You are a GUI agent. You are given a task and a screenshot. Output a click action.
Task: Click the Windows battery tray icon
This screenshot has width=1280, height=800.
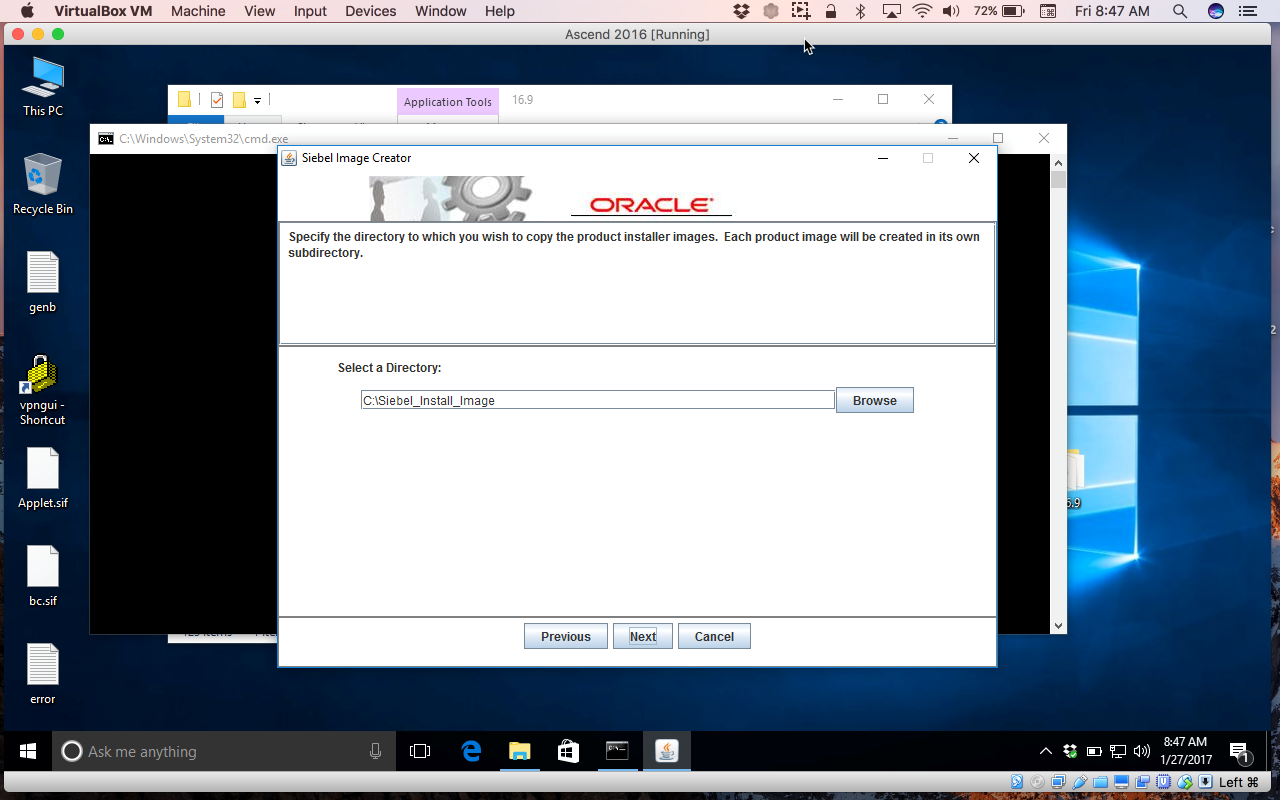click(x=1094, y=751)
